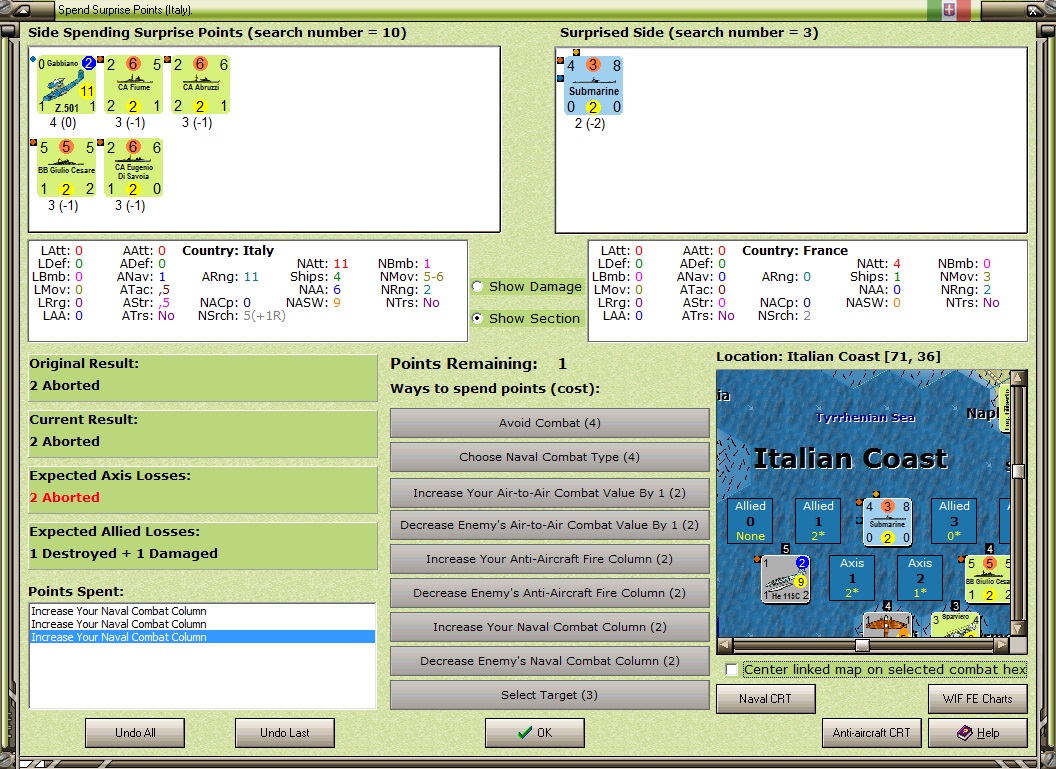Click the mini map vertical scrollbar thumb
This screenshot has width=1056, height=769.
[1018, 471]
